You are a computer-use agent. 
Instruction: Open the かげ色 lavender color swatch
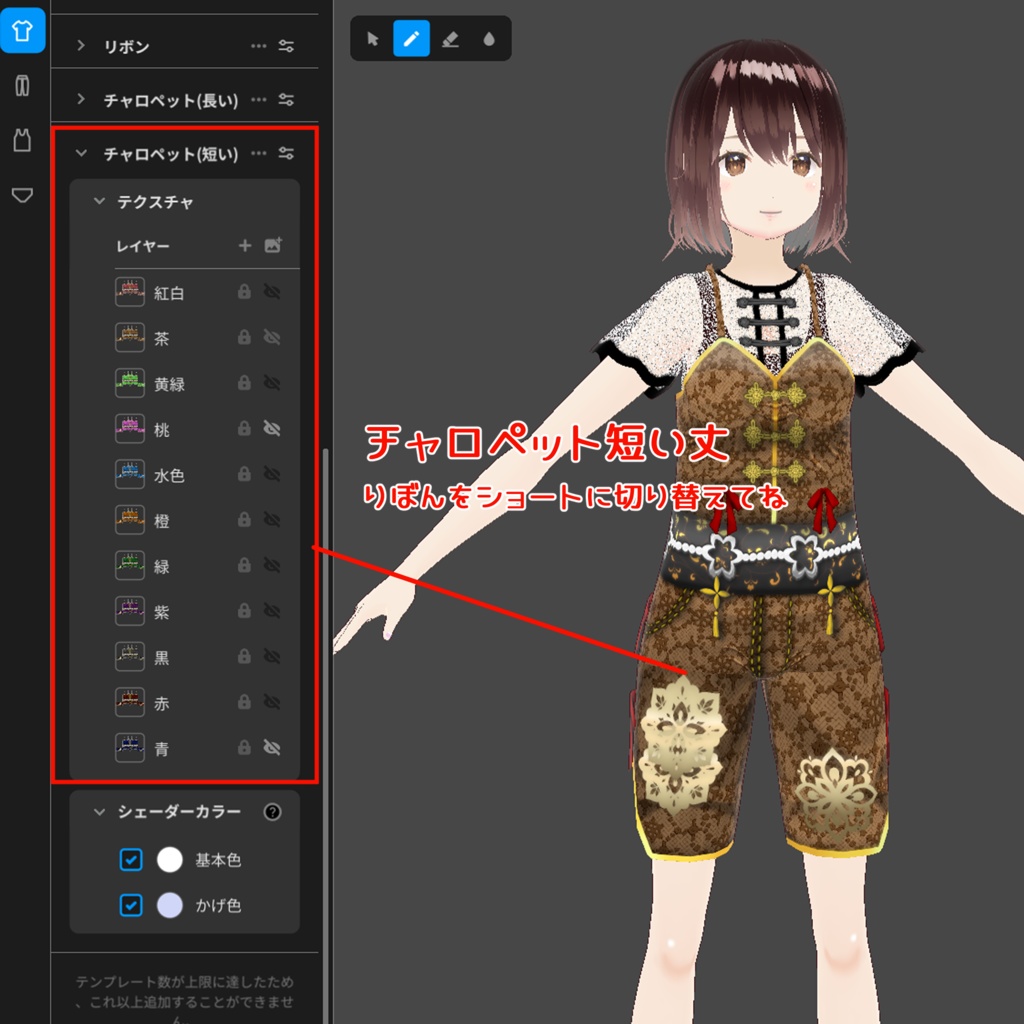point(170,905)
